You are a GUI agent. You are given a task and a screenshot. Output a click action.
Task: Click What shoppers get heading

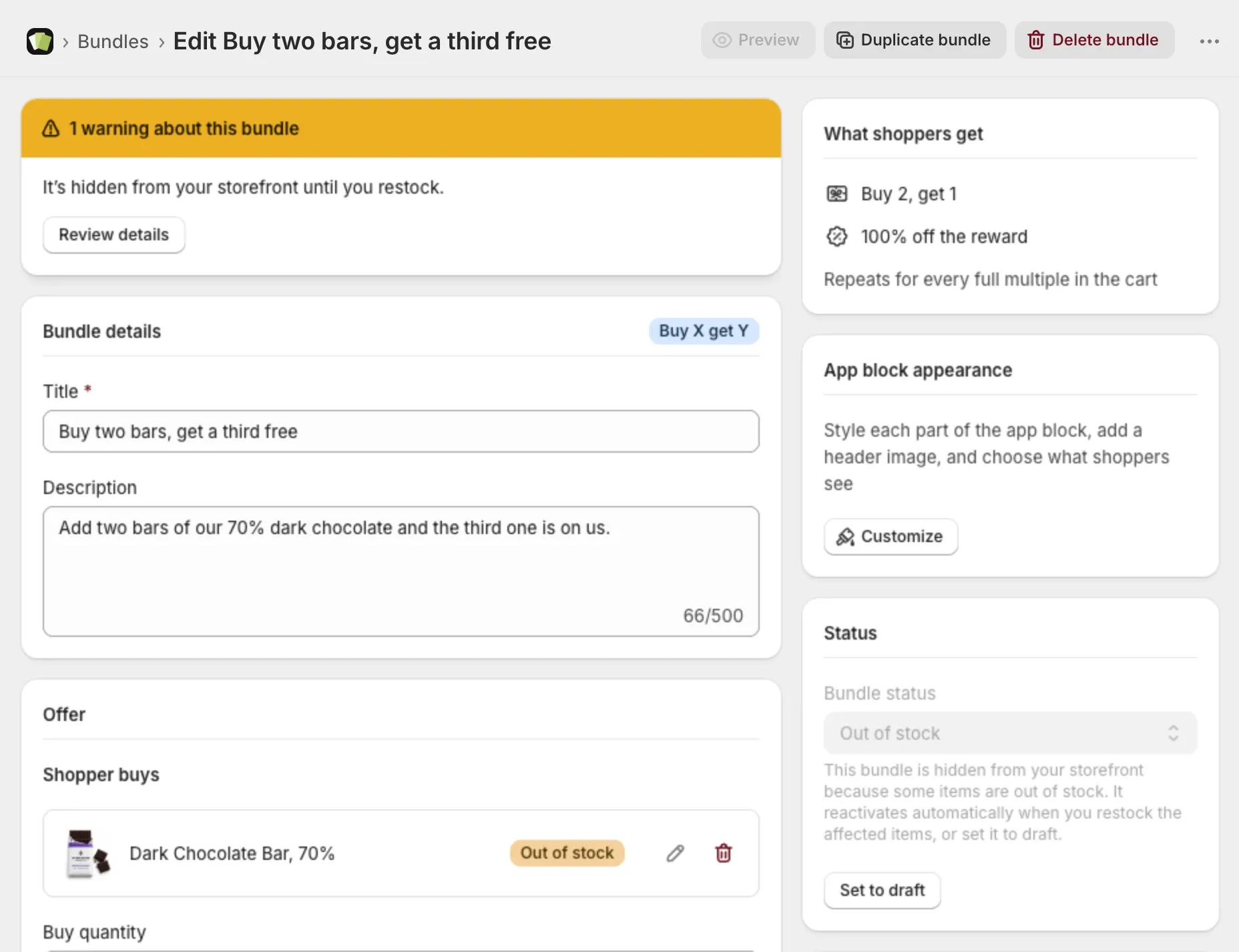click(903, 134)
